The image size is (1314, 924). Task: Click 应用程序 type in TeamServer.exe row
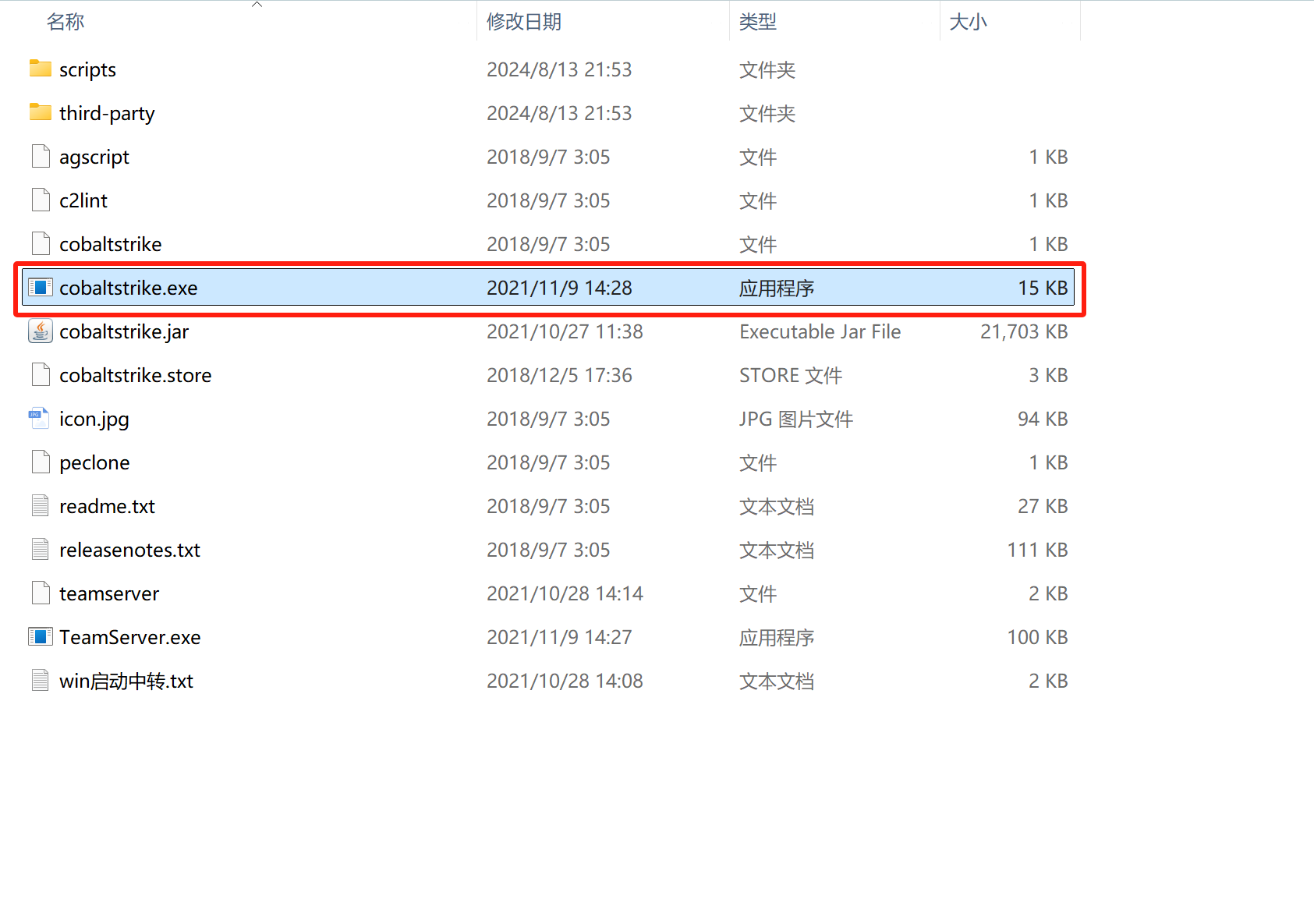tap(777, 637)
